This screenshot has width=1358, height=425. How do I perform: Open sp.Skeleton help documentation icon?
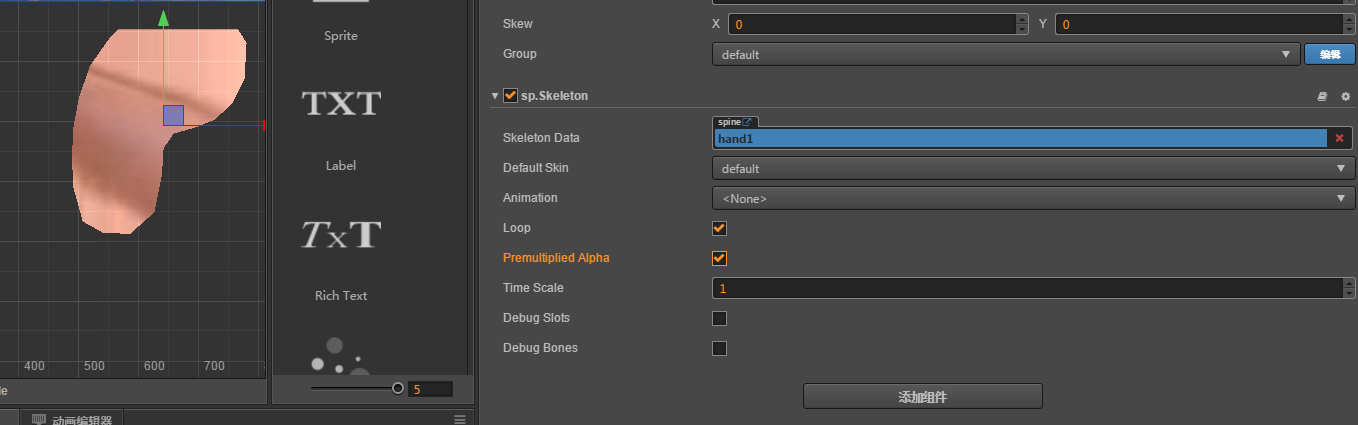click(1322, 96)
